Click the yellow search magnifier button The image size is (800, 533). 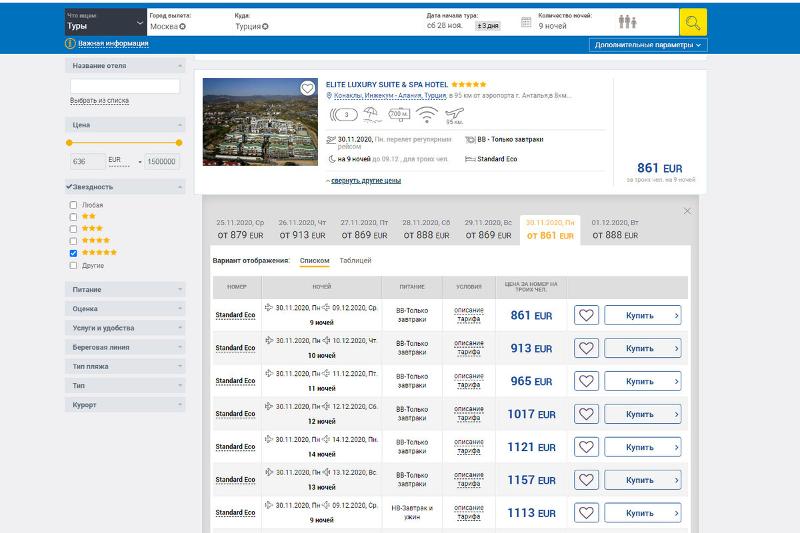[693, 22]
